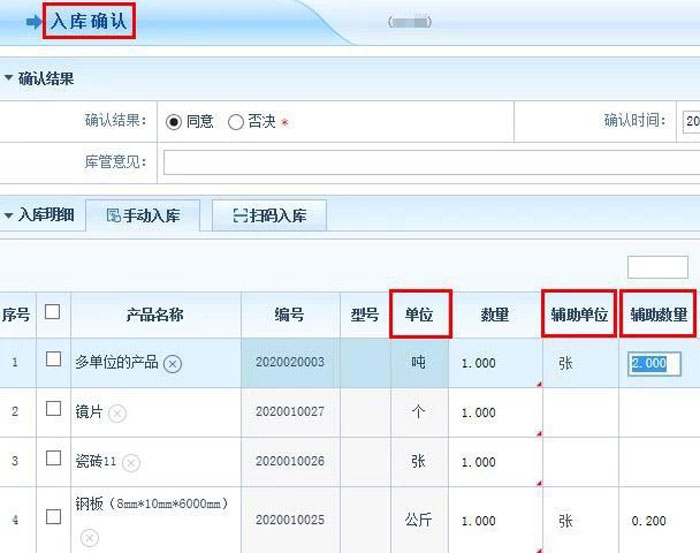Click the remove icon beside 多单位的产品
The height and width of the screenshot is (553, 700).
coord(173,364)
